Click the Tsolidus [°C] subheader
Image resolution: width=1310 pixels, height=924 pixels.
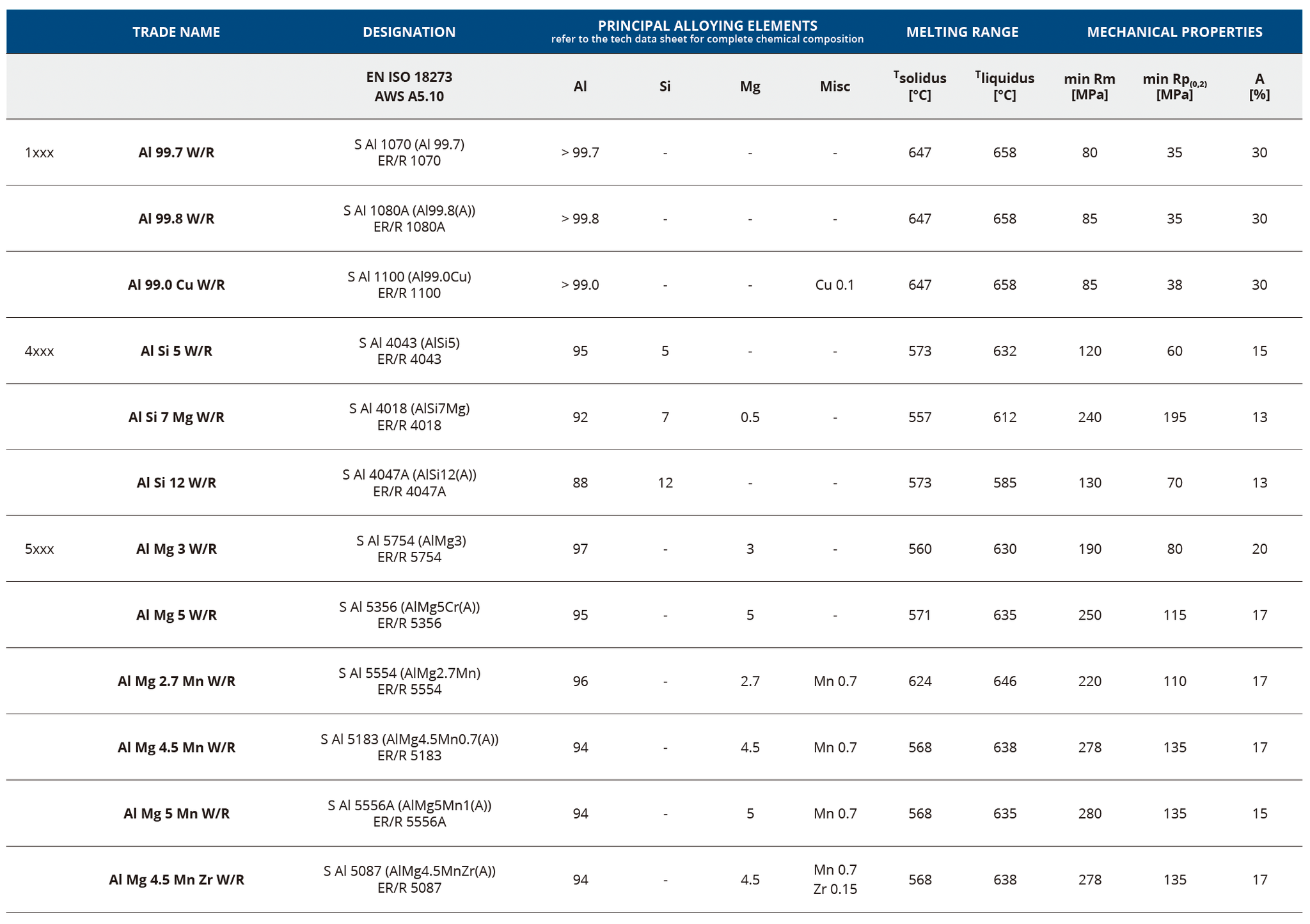point(920,86)
